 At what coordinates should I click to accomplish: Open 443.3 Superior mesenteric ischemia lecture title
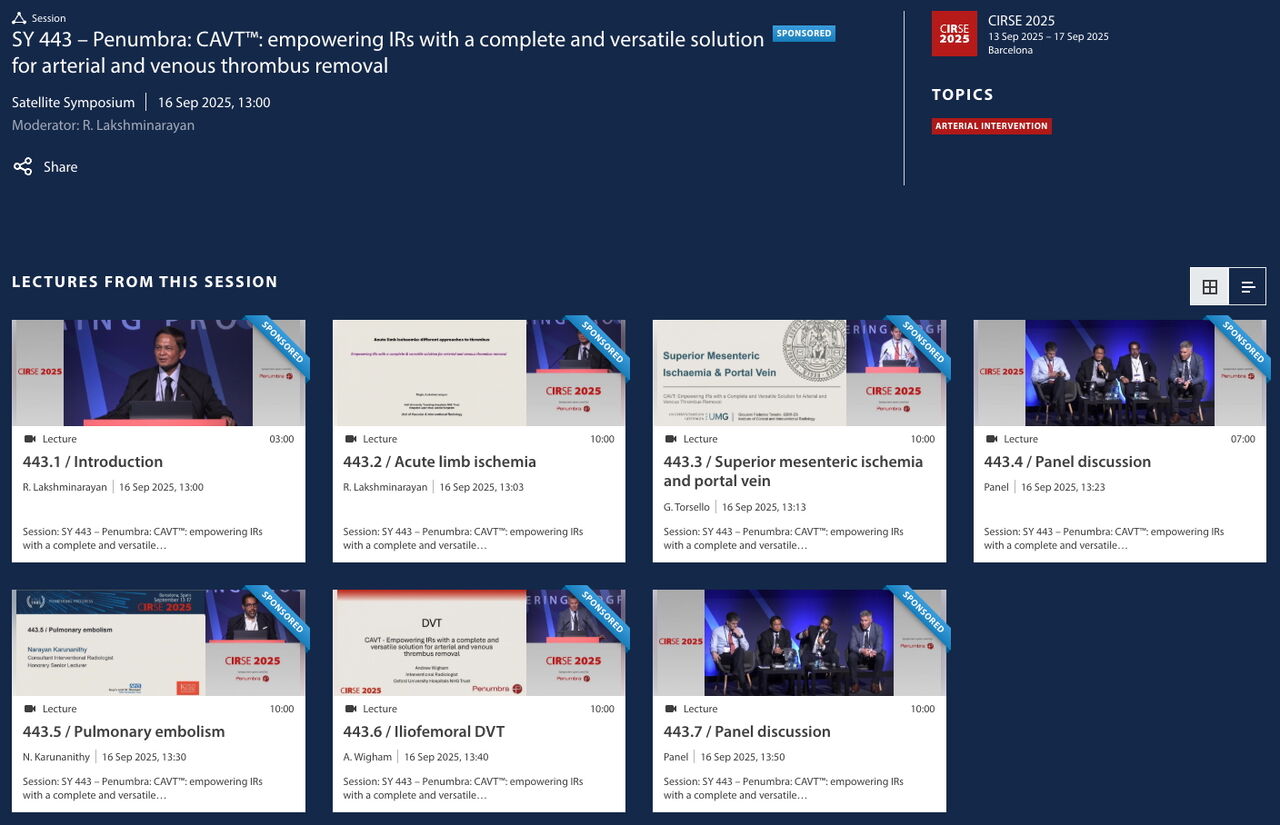tap(793, 471)
